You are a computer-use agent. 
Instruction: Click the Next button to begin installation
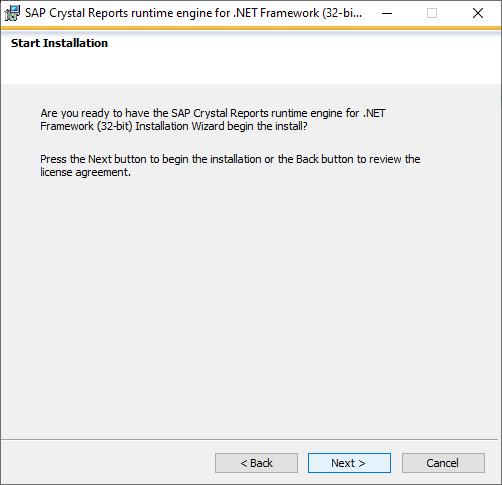349,463
